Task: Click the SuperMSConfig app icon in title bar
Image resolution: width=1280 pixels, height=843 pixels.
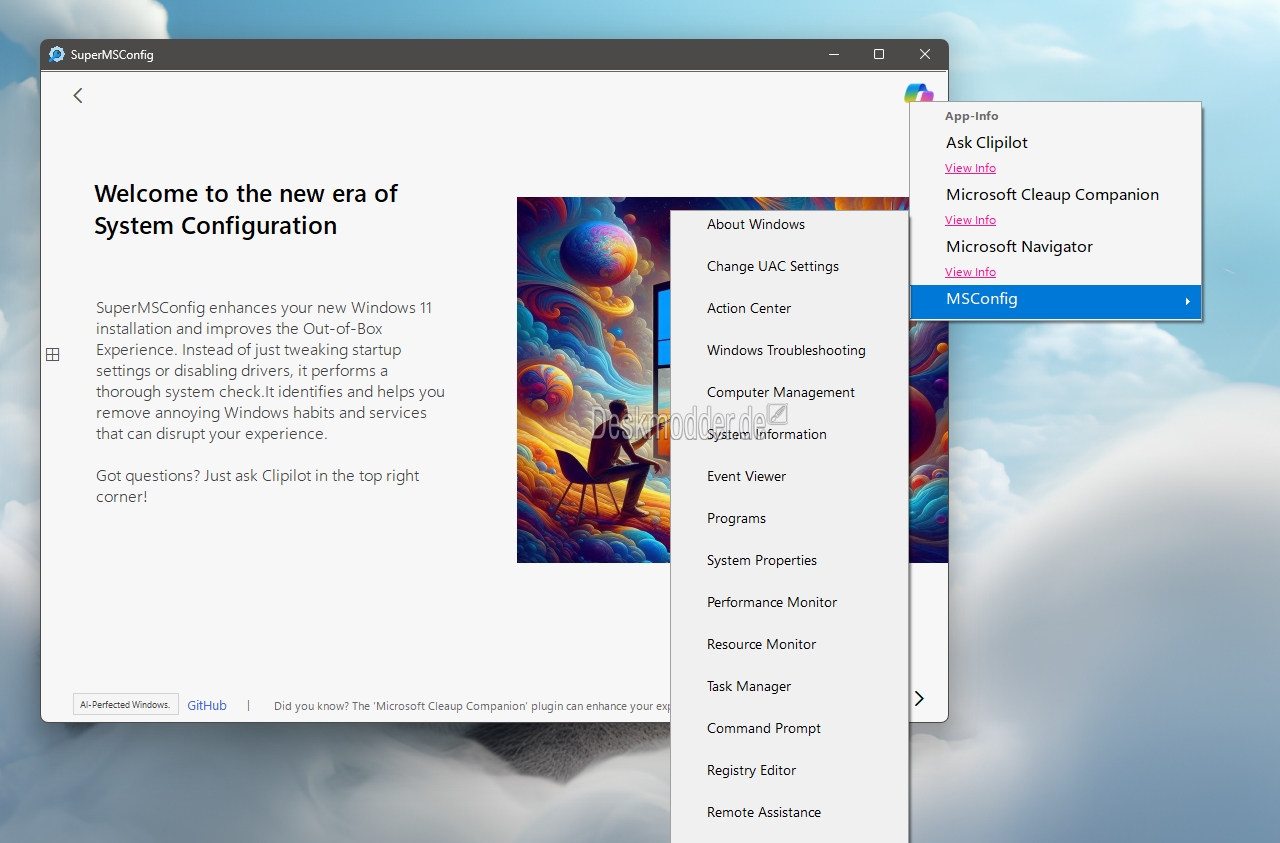Action: click(x=57, y=55)
